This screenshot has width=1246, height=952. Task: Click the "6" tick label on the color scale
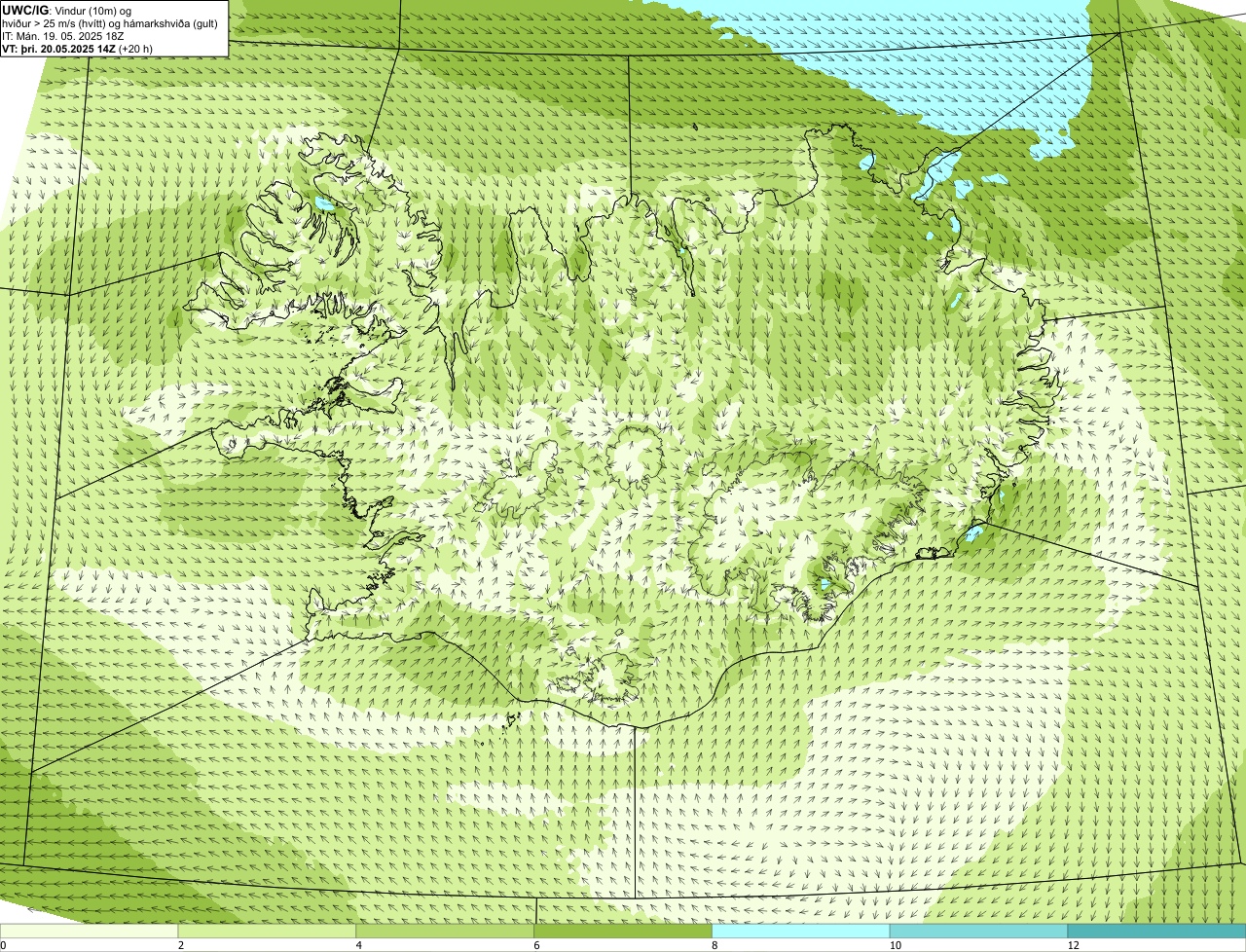click(x=537, y=945)
